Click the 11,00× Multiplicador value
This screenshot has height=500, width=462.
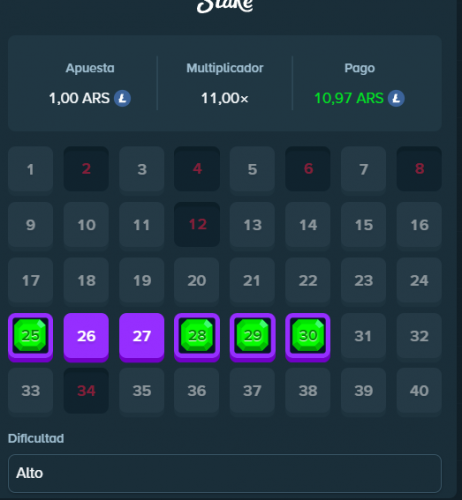(x=225, y=98)
